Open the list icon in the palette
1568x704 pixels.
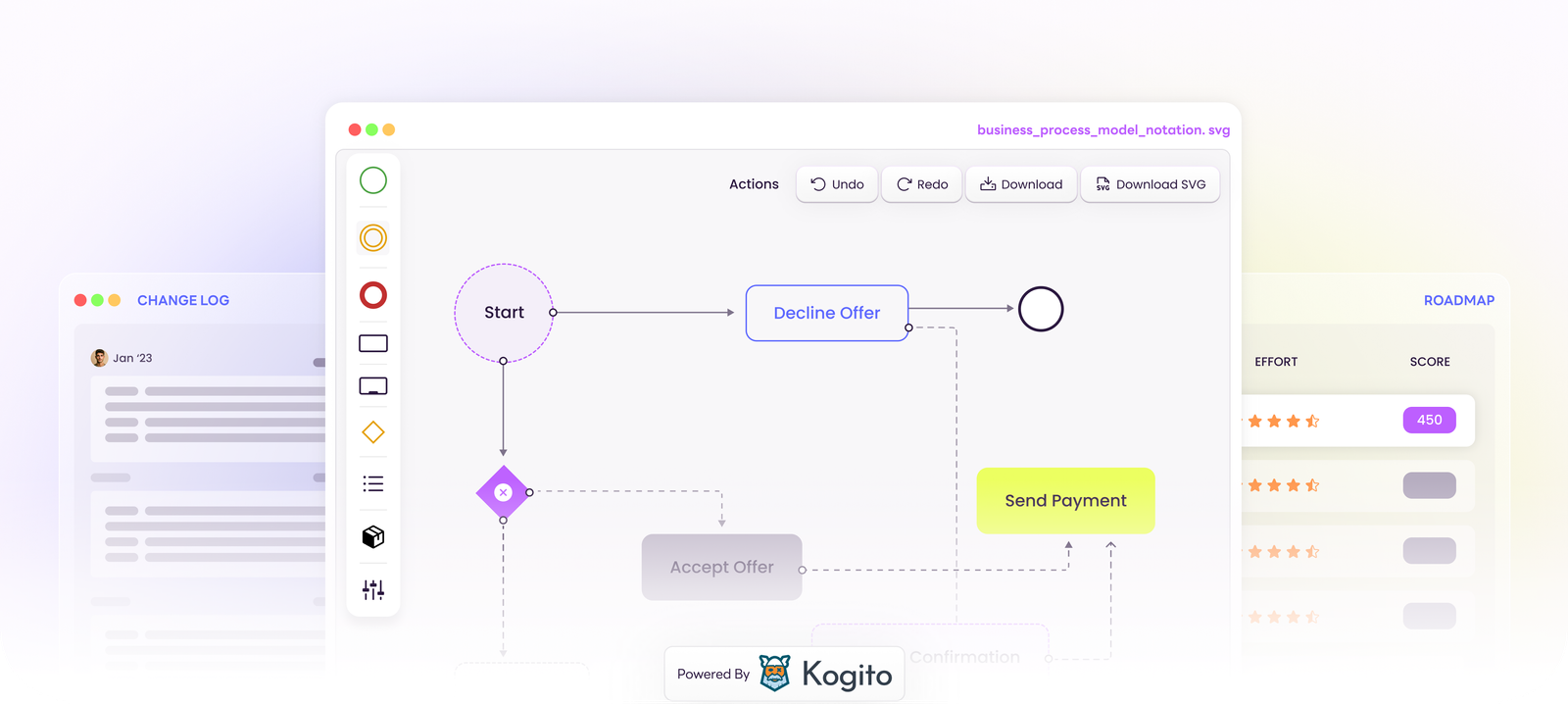(x=373, y=484)
